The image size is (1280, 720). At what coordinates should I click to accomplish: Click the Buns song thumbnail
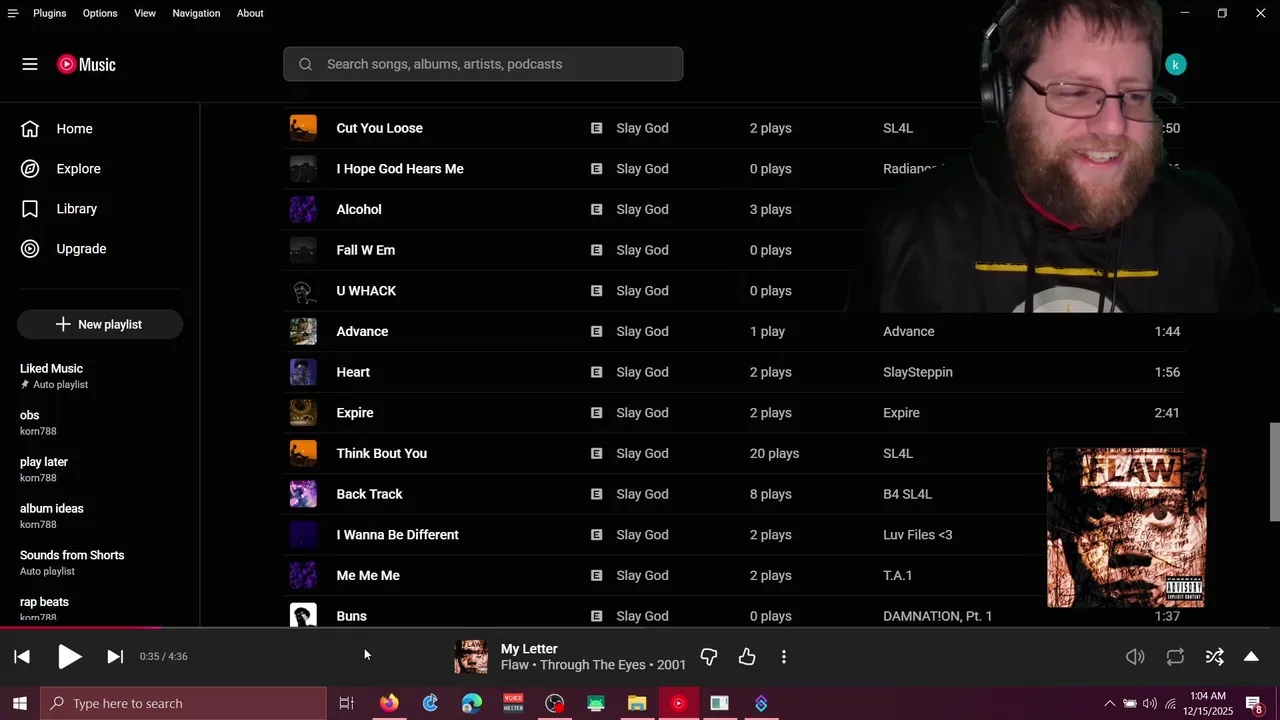tap(303, 615)
